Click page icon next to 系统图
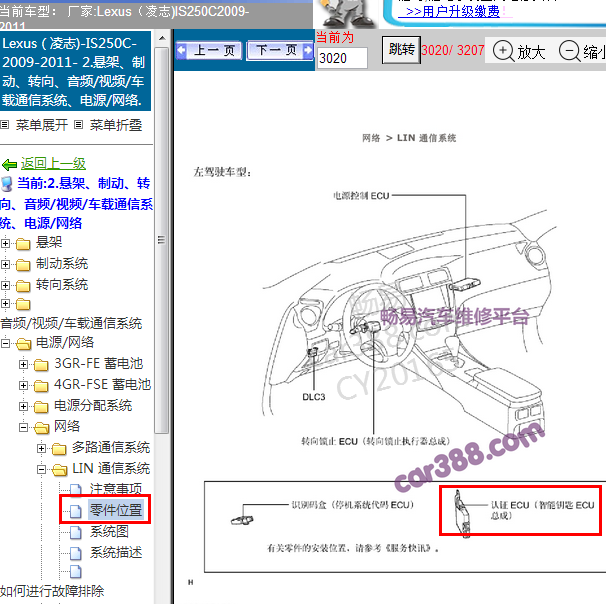Viewport: 606px width, 604px height. (x=76, y=533)
